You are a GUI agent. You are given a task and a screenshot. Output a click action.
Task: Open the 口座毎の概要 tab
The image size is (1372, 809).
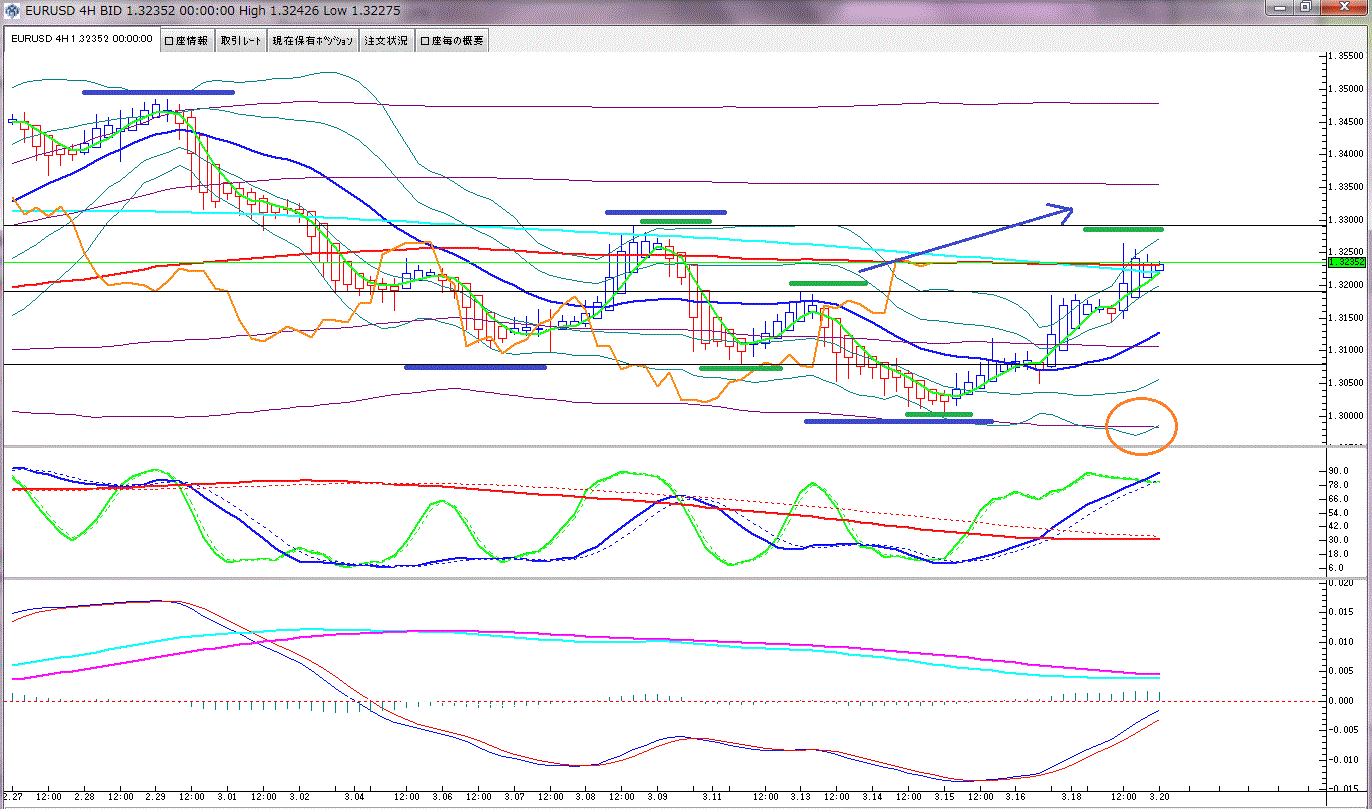[x=451, y=41]
